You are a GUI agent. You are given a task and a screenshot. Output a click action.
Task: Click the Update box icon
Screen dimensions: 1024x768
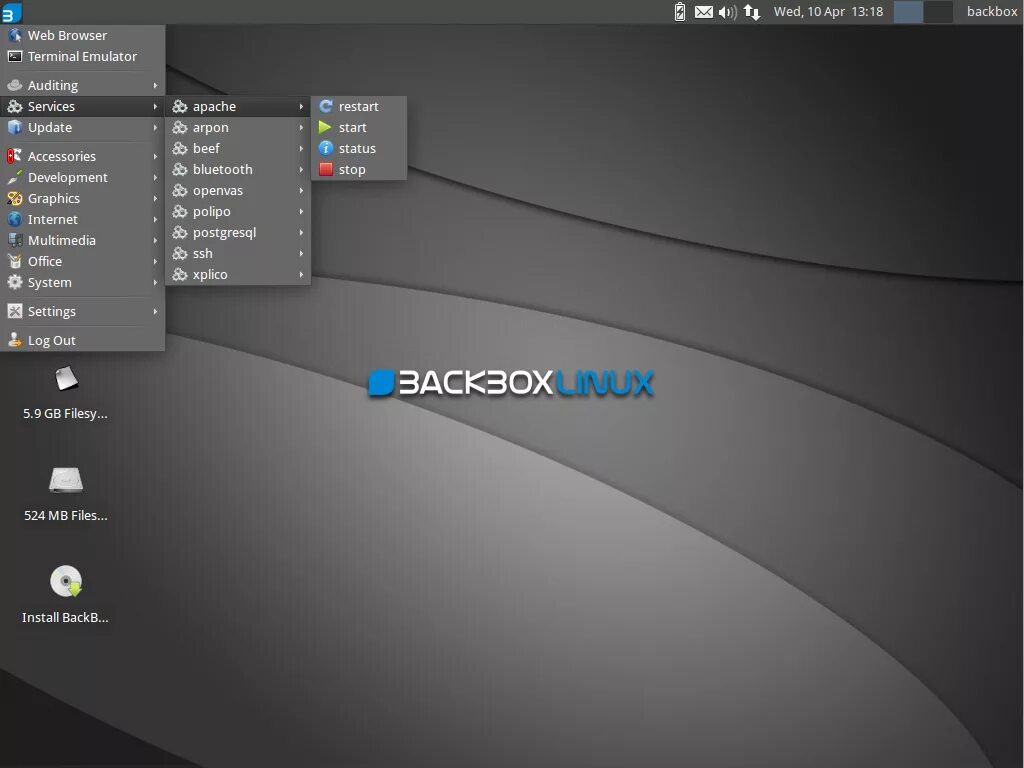14,127
